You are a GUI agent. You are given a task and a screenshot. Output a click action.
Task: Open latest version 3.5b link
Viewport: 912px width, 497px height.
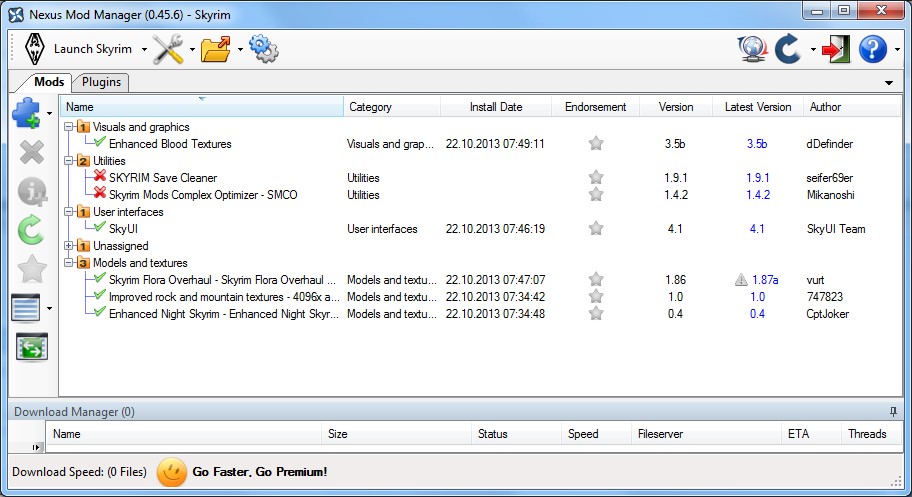[x=757, y=144]
